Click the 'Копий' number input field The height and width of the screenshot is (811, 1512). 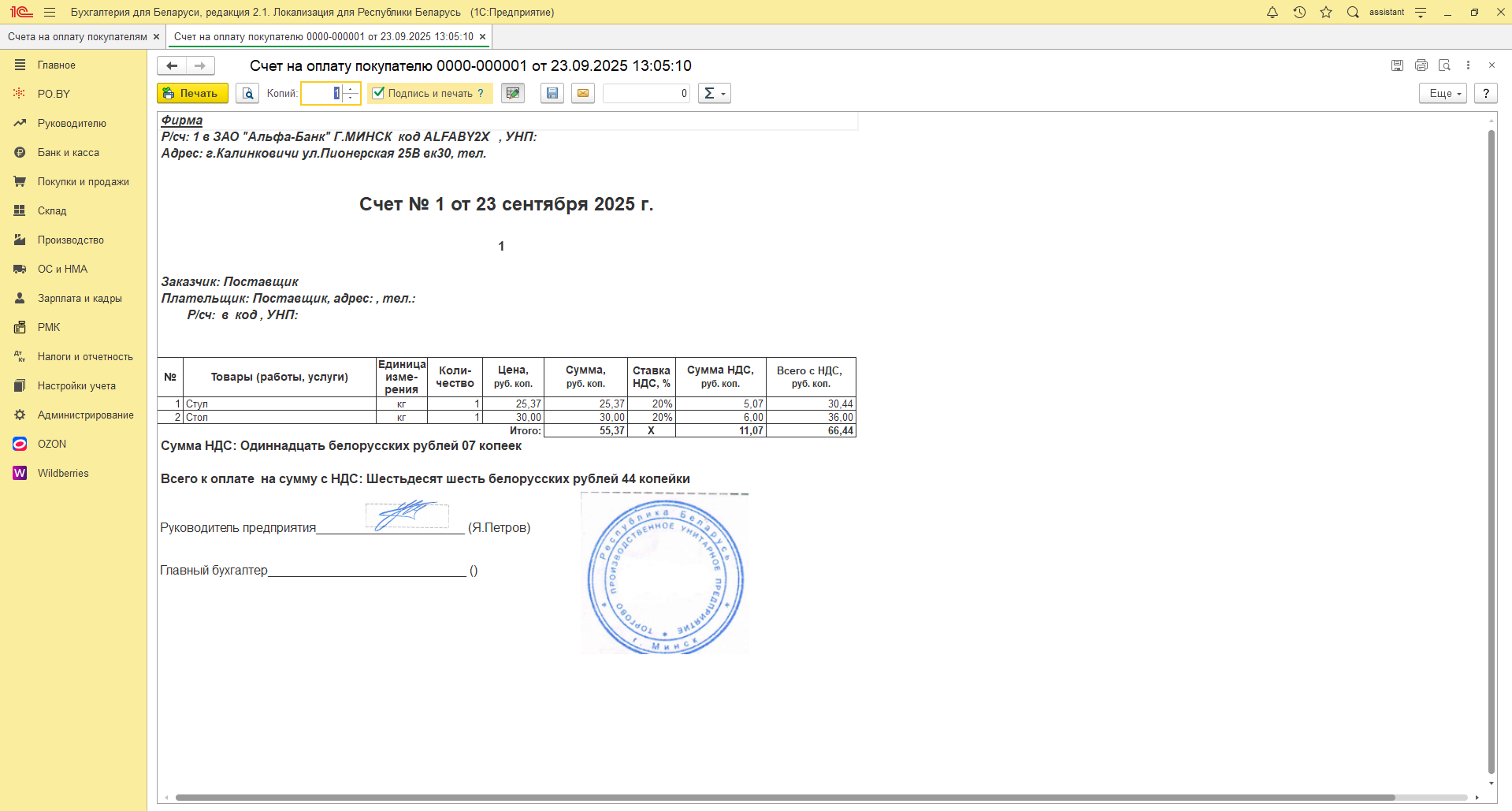321,94
